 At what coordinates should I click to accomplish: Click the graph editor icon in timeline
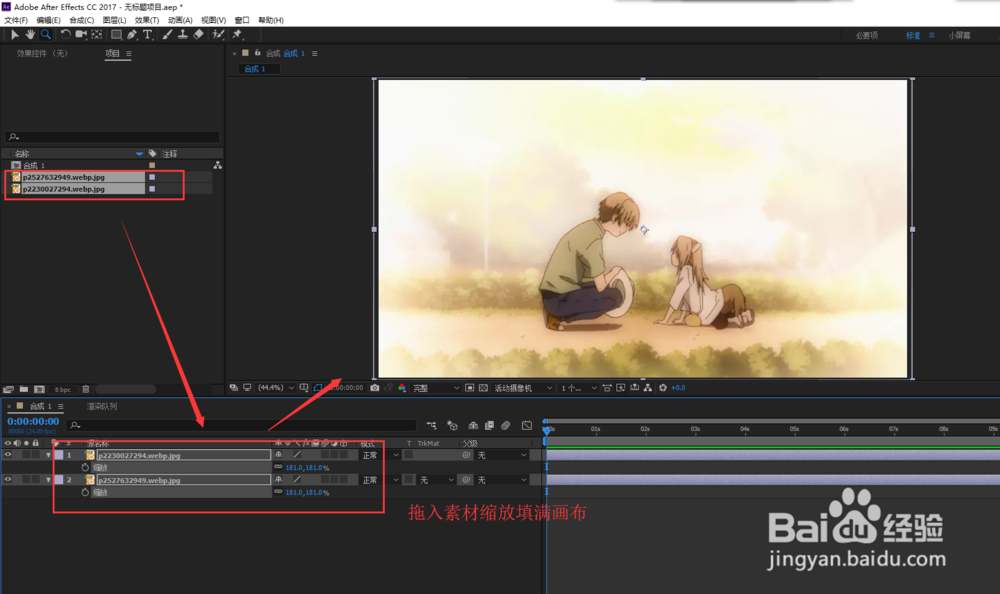coord(527,426)
